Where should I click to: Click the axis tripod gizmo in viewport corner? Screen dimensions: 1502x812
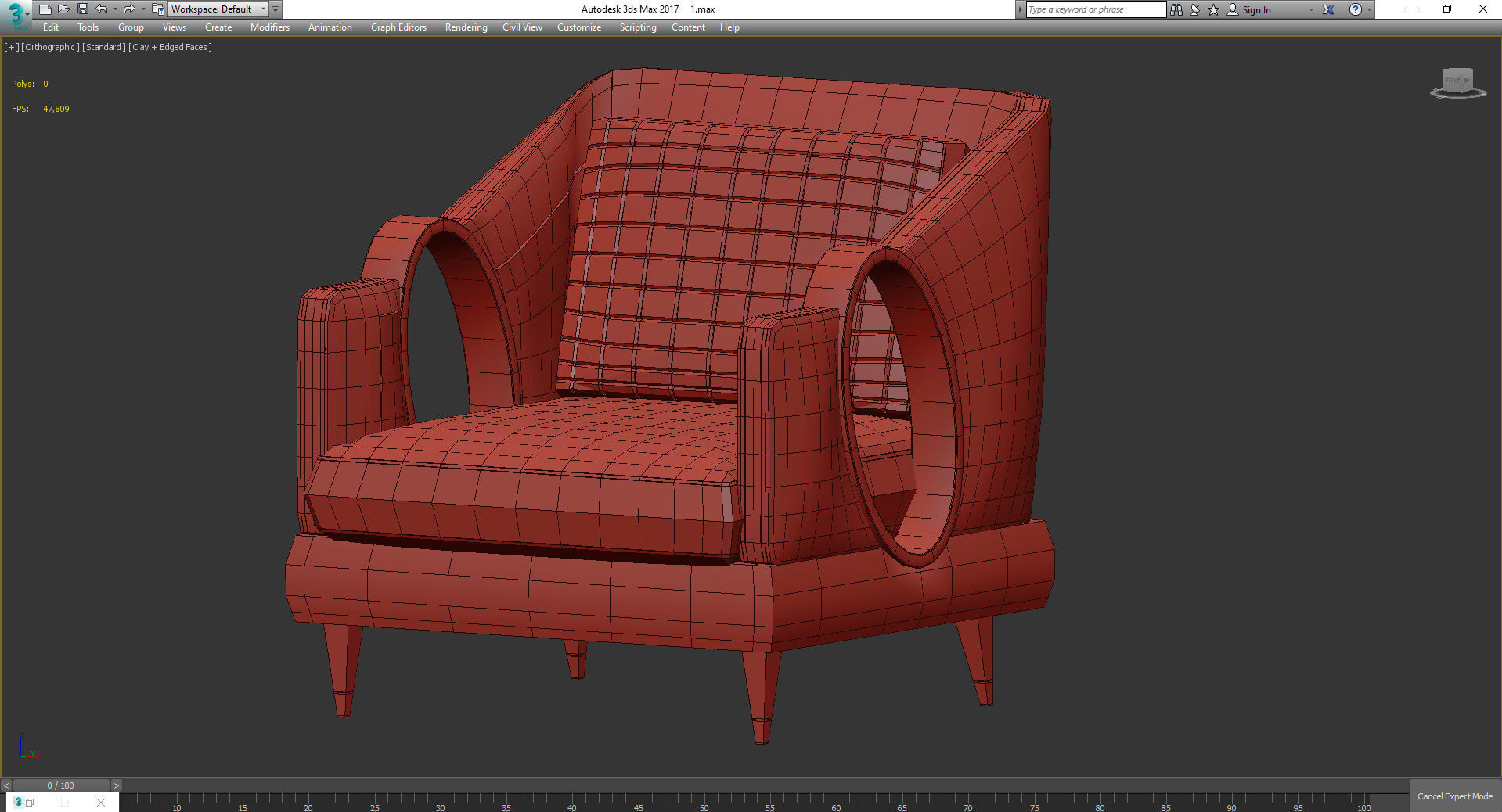click(30, 746)
